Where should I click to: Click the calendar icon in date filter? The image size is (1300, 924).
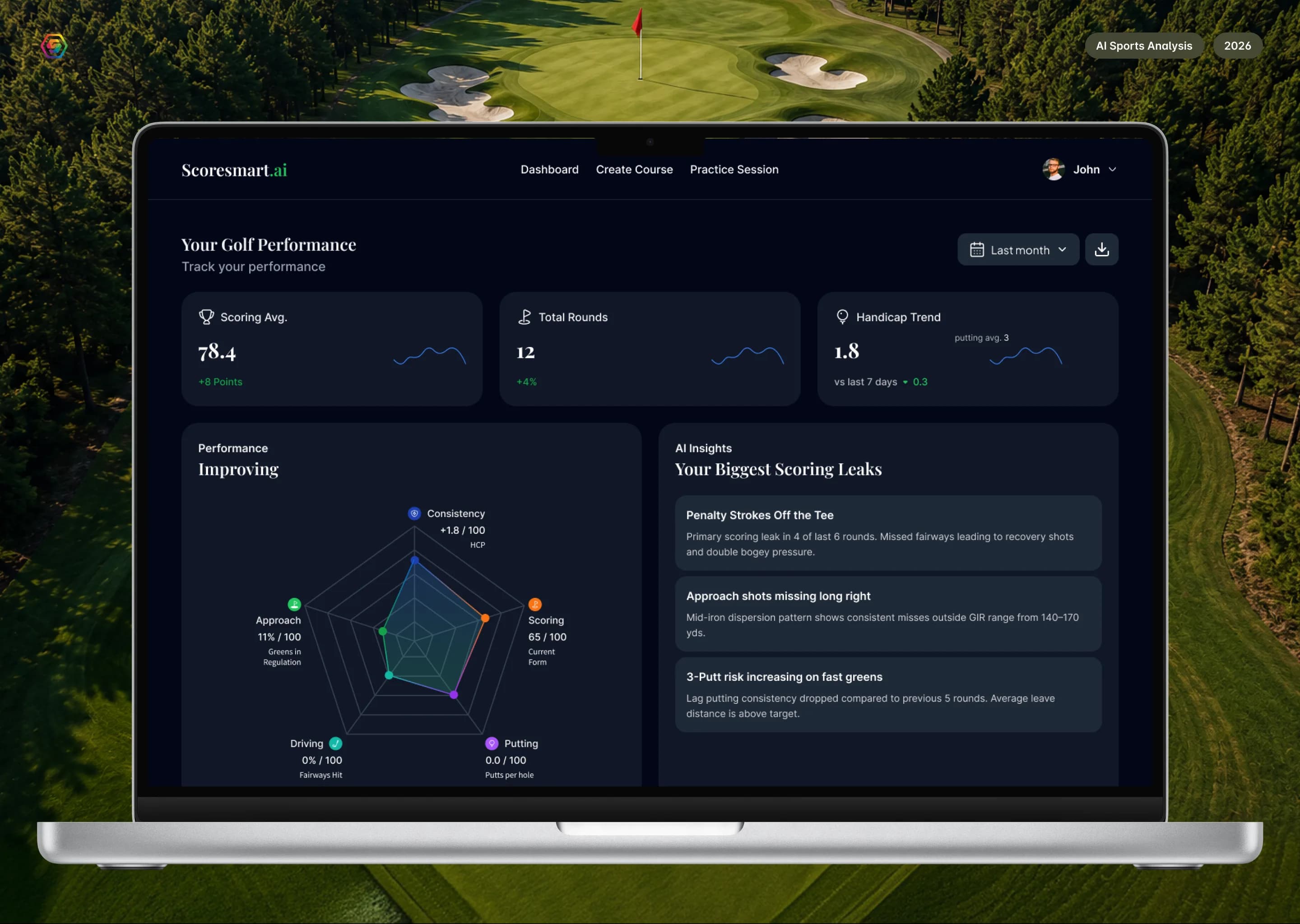tap(977, 250)
